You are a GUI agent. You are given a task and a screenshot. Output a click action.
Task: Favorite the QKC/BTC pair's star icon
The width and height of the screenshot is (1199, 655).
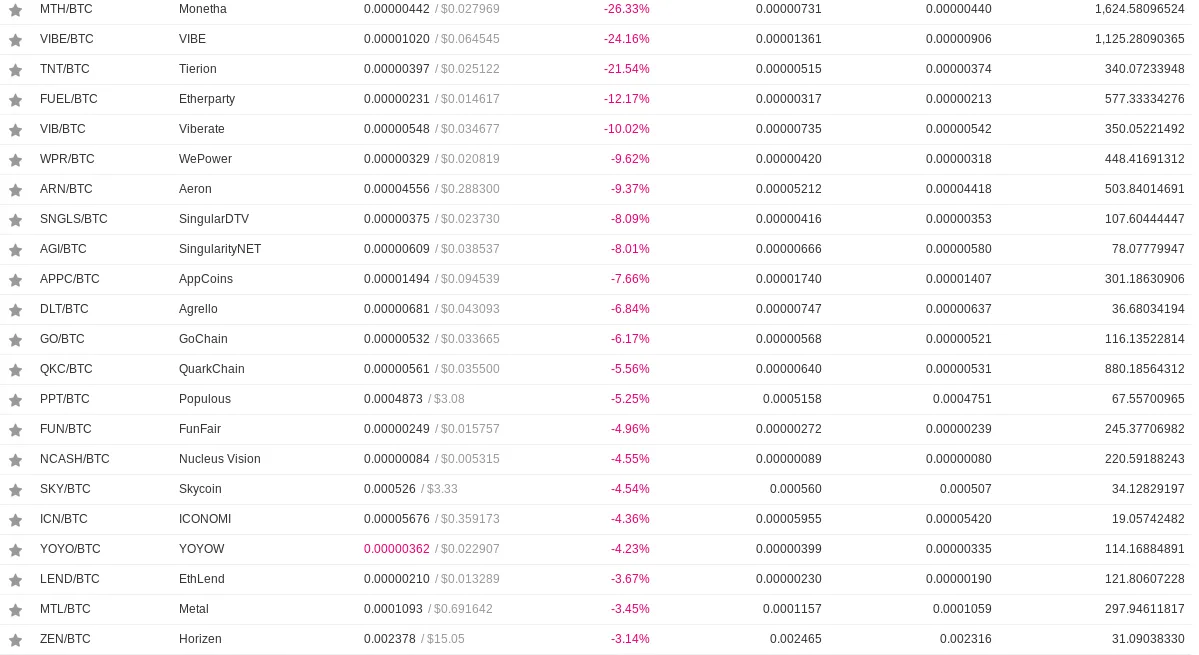click(x=15, y=369)
